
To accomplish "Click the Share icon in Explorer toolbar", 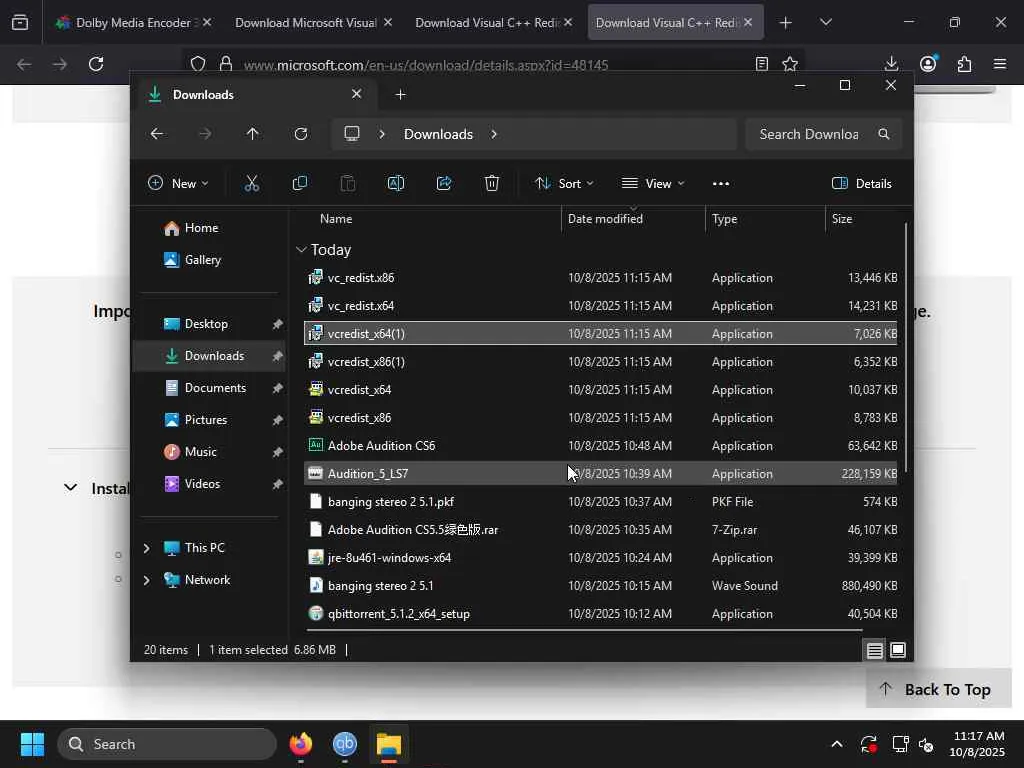I will point(444,184).
